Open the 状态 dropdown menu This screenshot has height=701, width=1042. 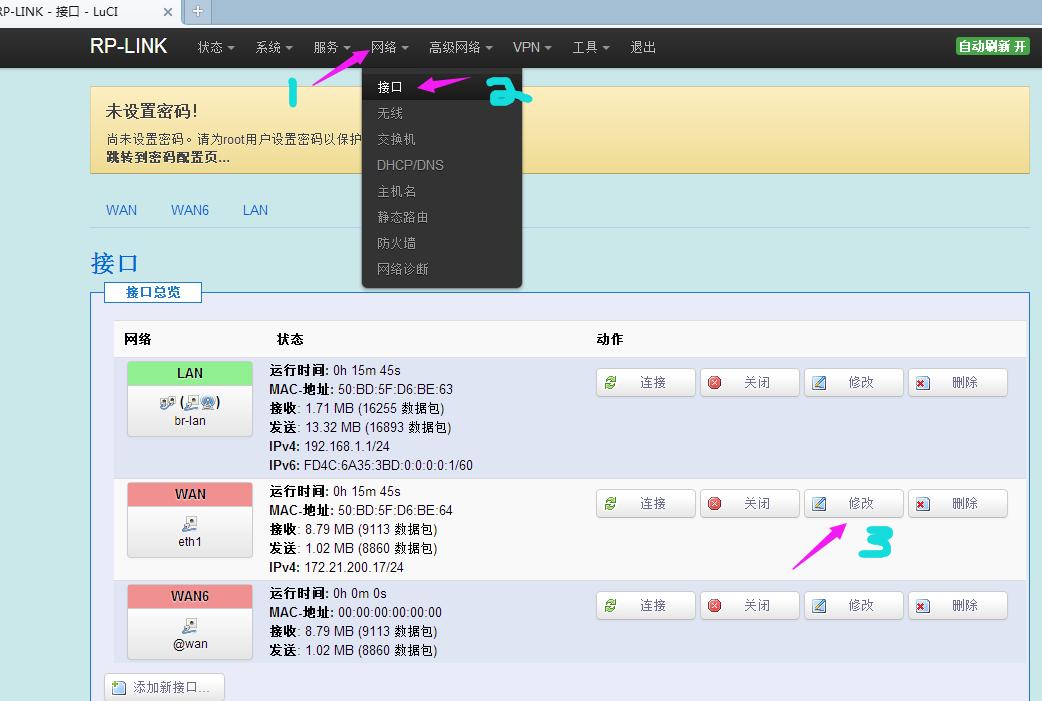coord(214,47)
